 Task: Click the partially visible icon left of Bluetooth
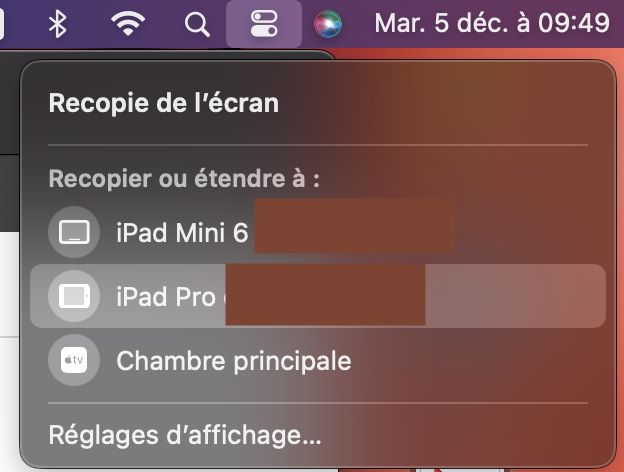click(x=3, y=24)
